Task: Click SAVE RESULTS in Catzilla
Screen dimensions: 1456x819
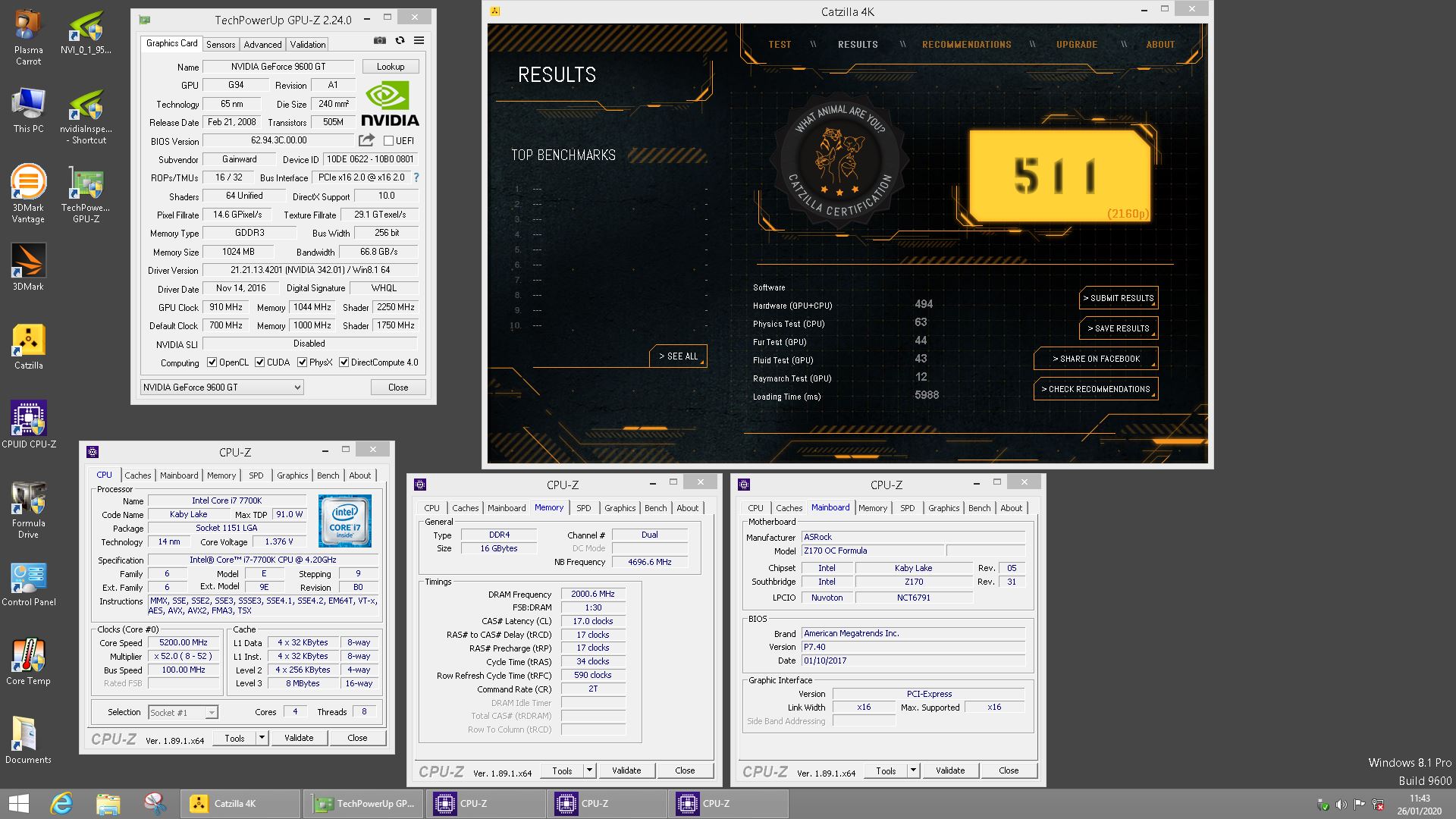Action: (1119, 328)
